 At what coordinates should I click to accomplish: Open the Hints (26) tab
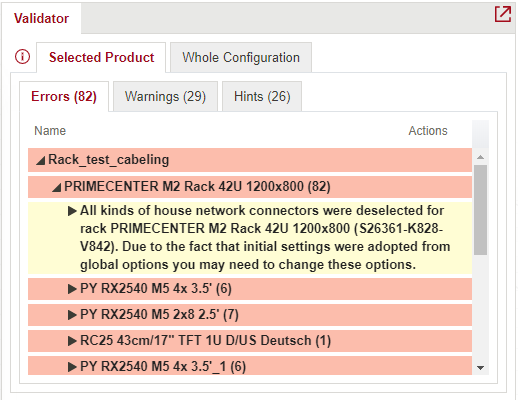pyautogui.click(x=262, y=96)
